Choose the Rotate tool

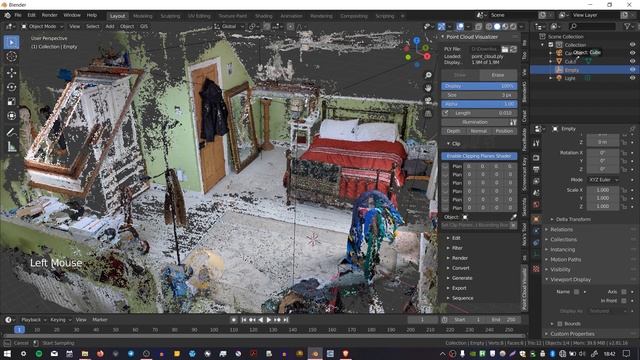coord(11,87)
